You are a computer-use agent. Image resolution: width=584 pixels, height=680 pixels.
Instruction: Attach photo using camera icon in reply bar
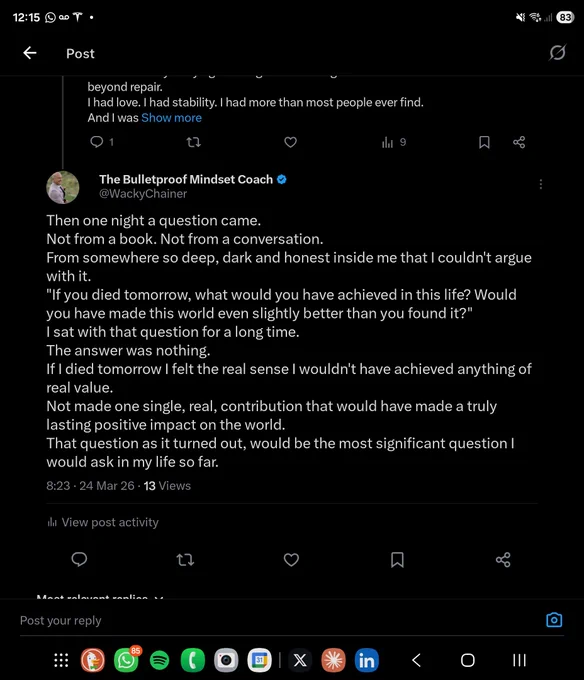pyautogui.click(x=554, y=620)
